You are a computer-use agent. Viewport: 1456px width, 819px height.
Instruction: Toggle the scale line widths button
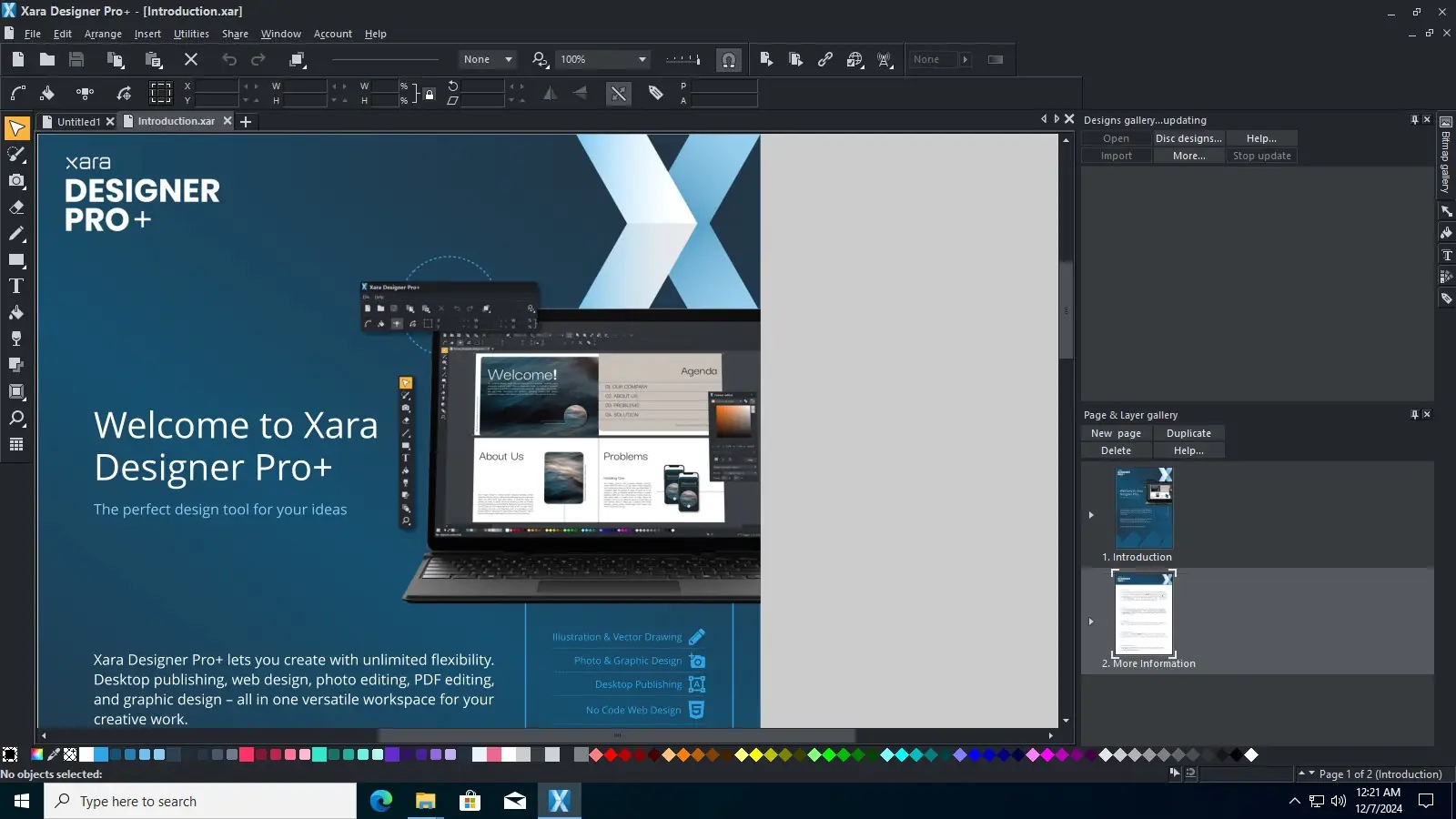tap(619, 94)
